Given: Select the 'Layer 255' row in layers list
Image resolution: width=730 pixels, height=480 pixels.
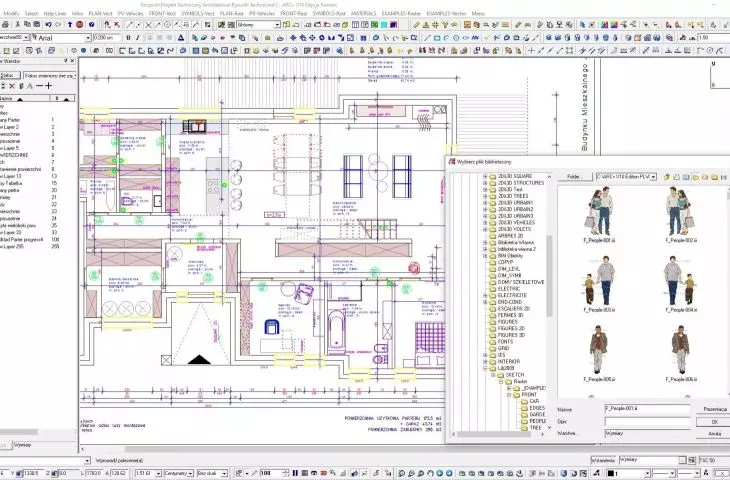Looking at the screenshot, I should [x=29, y=246].
